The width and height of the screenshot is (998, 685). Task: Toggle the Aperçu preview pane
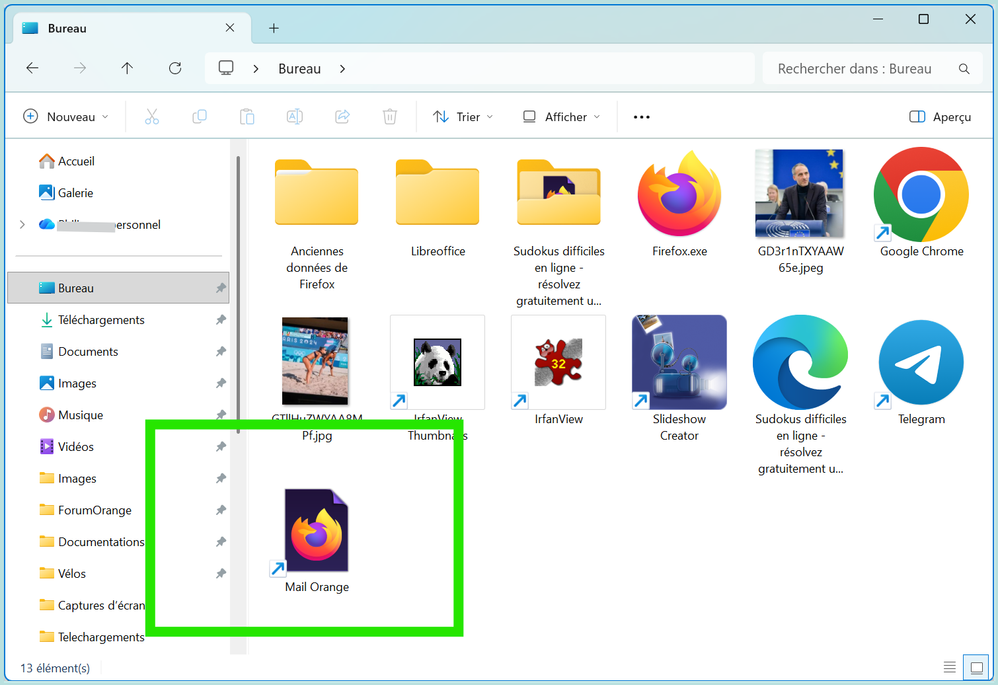[940, 117]
